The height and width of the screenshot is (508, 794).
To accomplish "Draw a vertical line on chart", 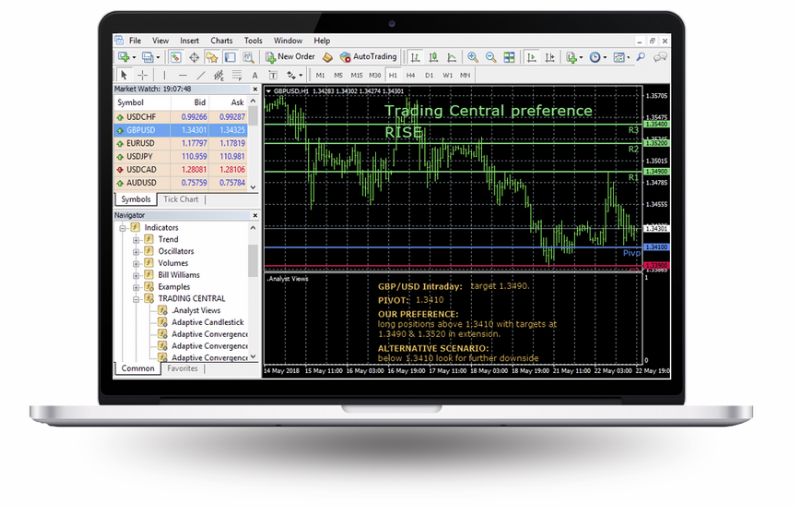I will 166,75.
